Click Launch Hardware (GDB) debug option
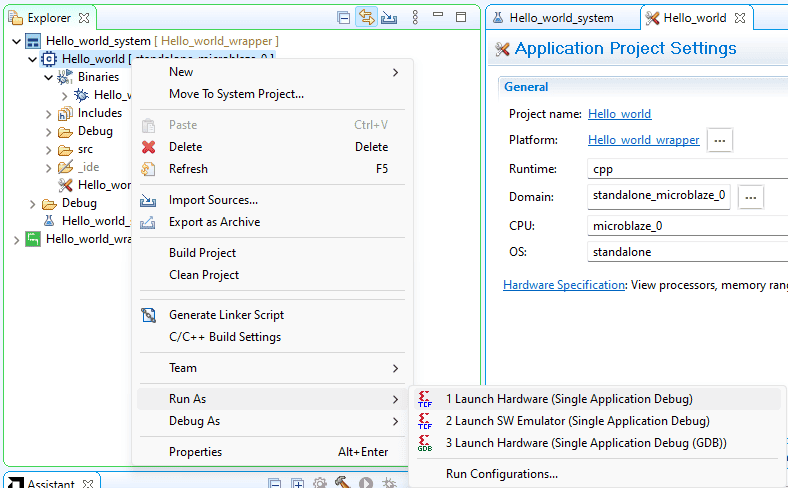788x488 pixels. click(586, 442)
